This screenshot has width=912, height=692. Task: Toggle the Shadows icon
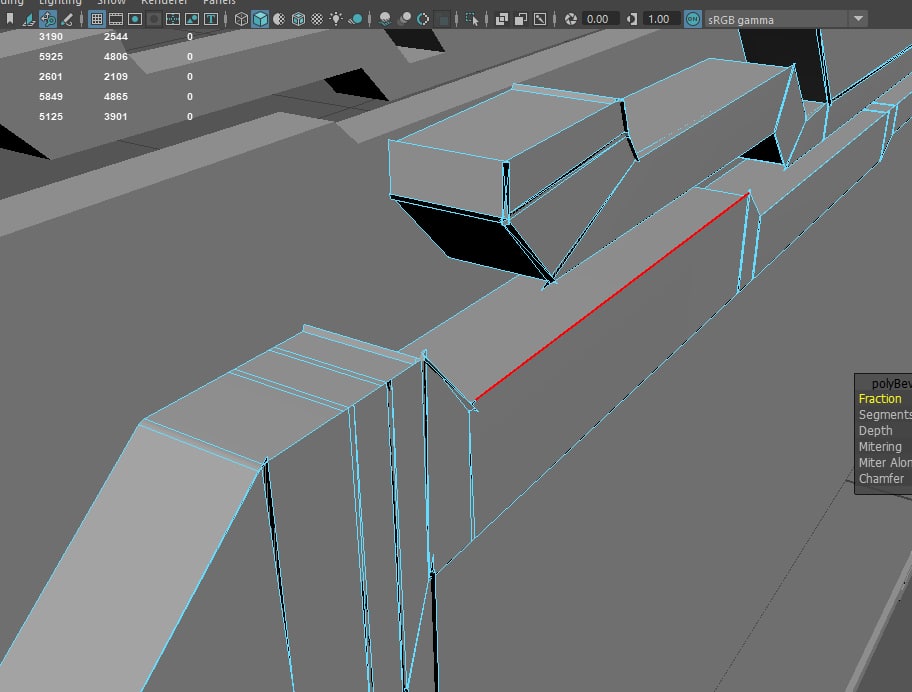point(355,19)
